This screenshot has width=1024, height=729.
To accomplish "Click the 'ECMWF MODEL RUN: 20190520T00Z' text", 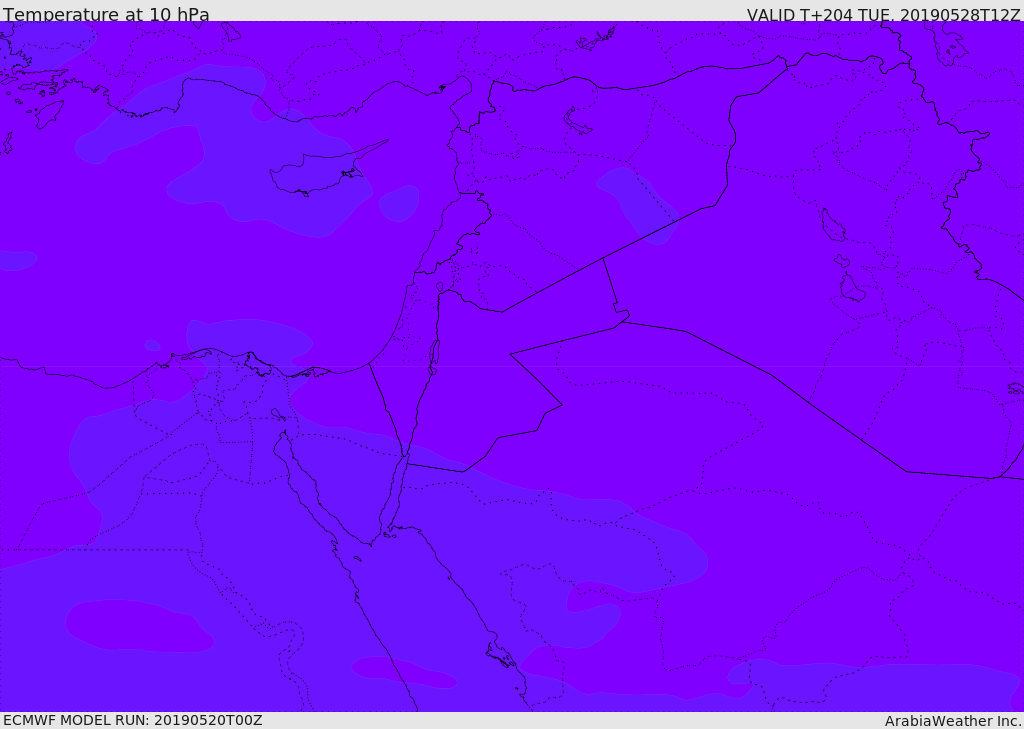I will [133, 720].
